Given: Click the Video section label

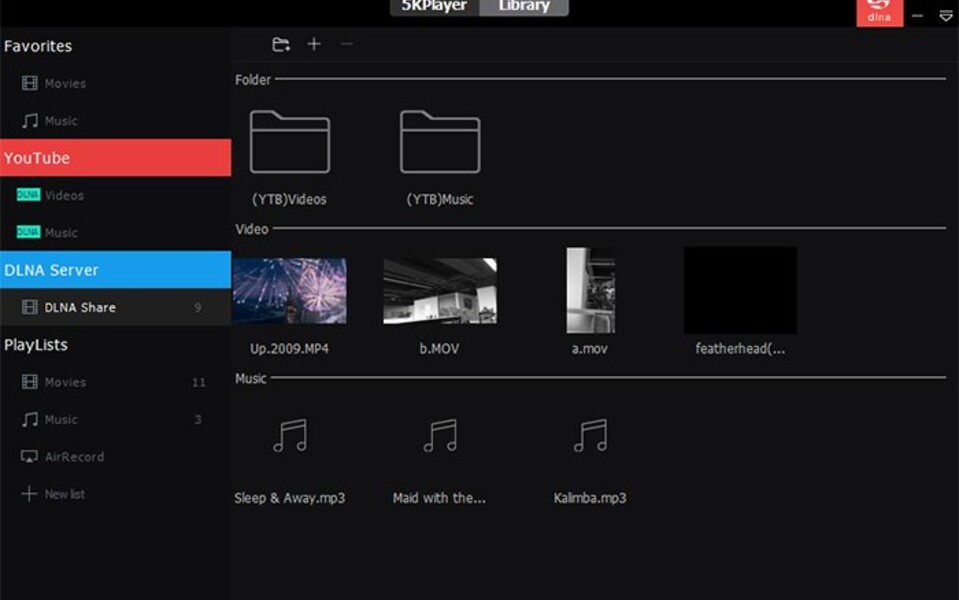Looking at the screenshot, I should pyautogui.click(x=252, y=229).
